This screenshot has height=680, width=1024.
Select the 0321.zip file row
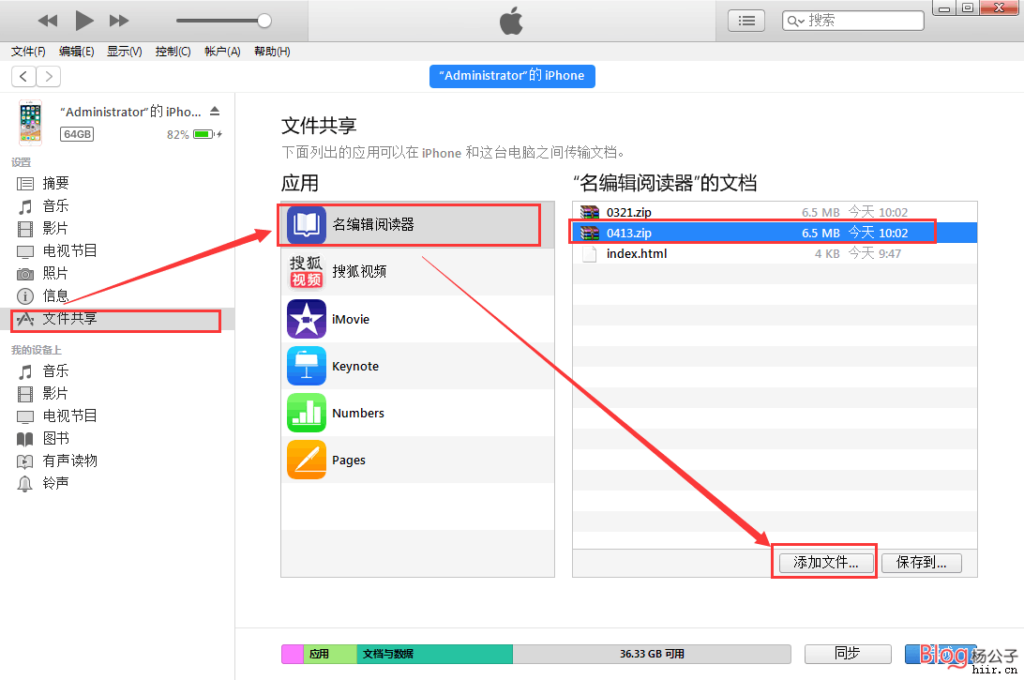(775, 212)
